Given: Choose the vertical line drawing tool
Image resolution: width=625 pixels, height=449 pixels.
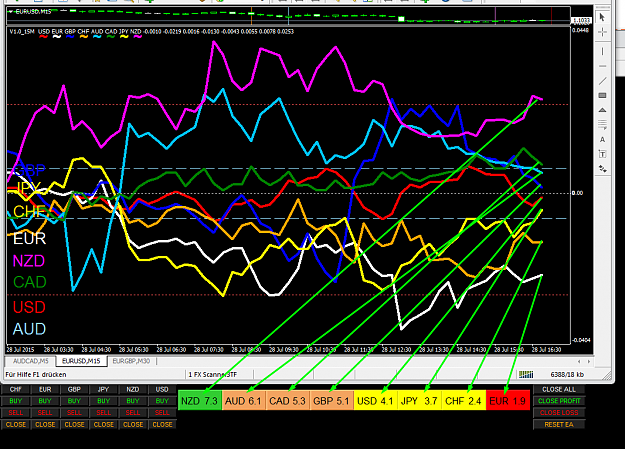Looking at the screenshot, I should [x=602, y=51].
